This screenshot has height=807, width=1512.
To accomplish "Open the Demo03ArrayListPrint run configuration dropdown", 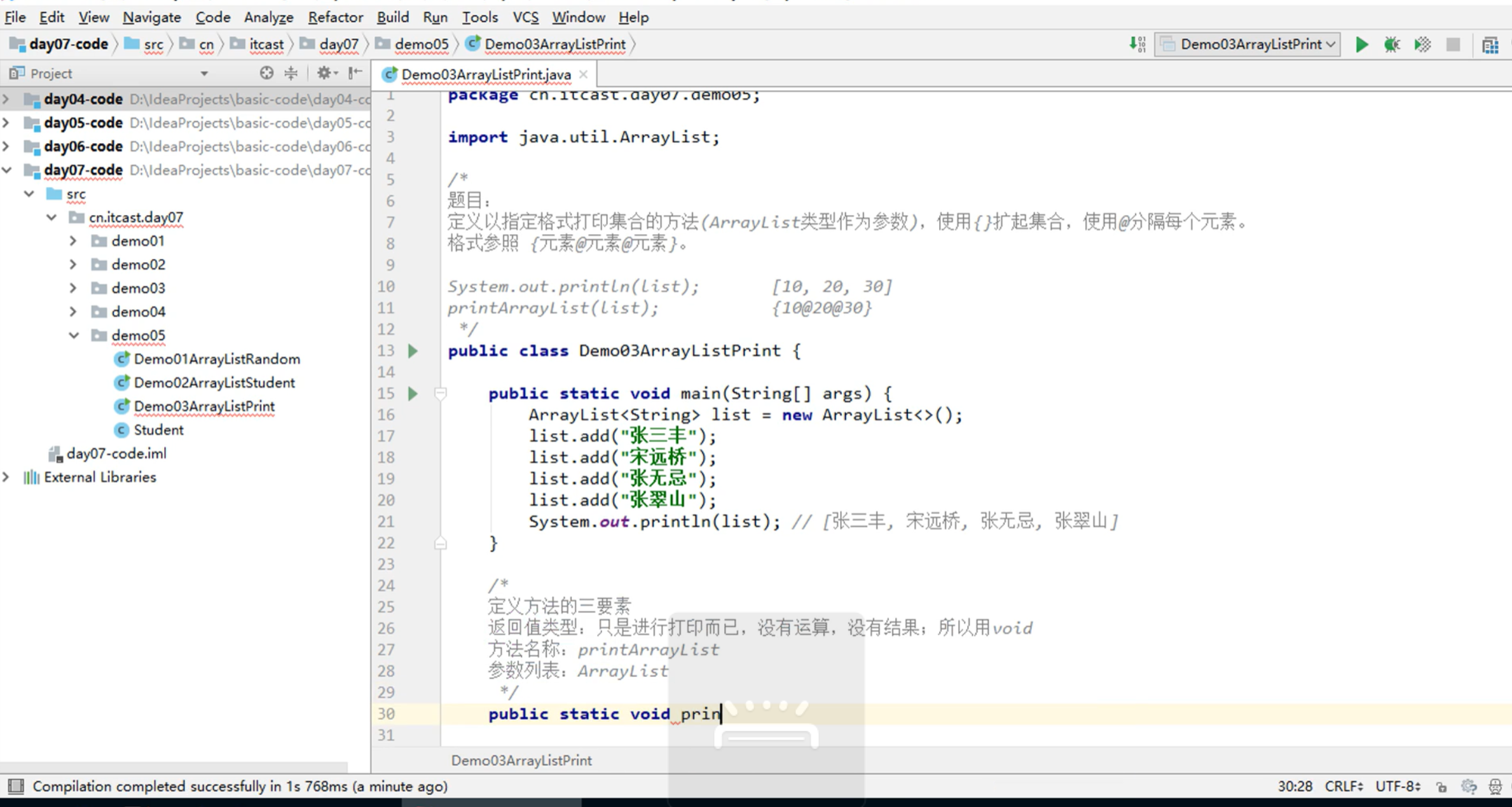I will pos(1248,45).
